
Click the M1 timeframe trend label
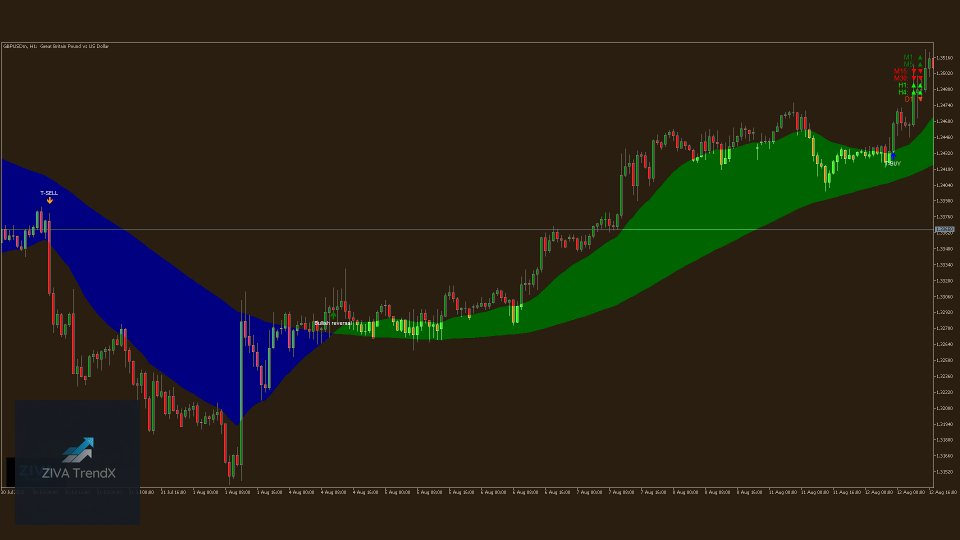pos(908,58)
